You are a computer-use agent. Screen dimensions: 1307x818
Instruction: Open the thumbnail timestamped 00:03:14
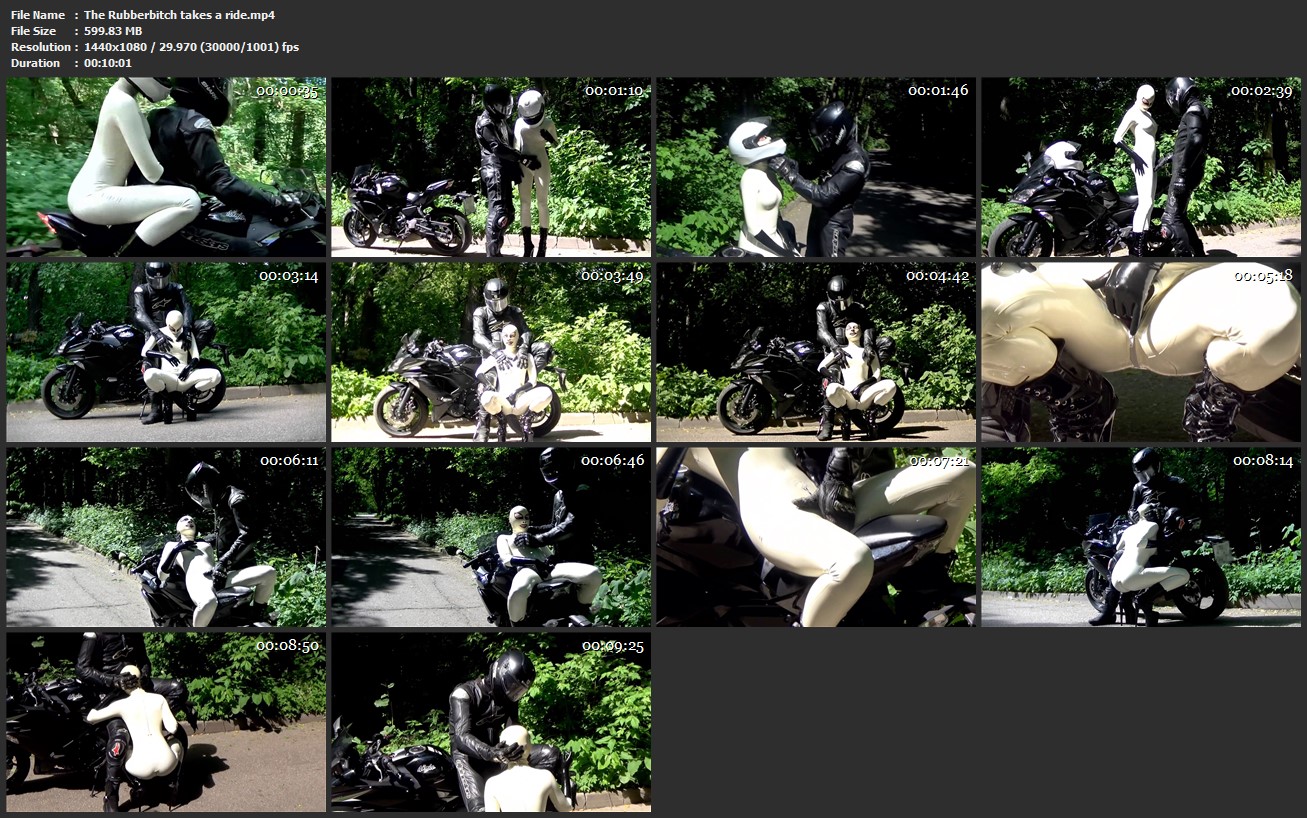click(x=166, y=352)
